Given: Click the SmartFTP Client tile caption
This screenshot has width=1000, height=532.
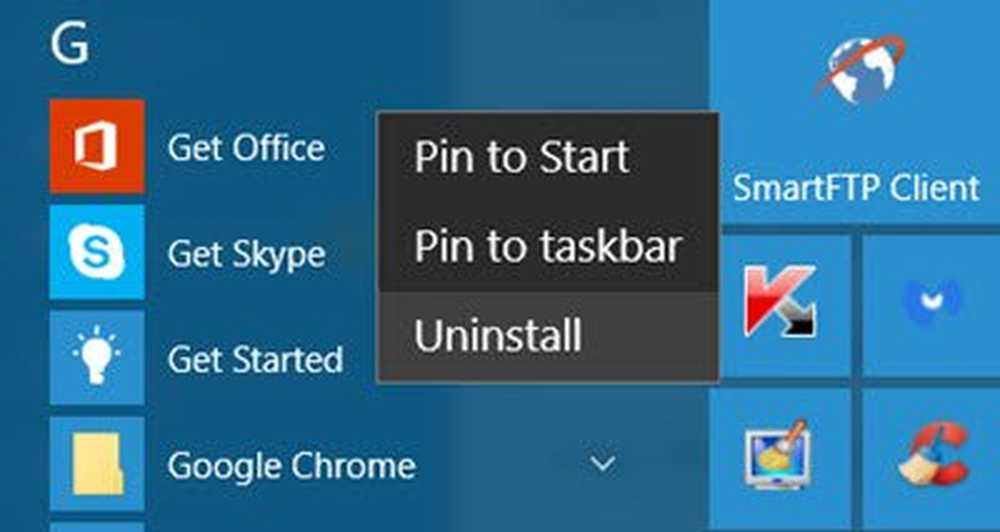Looking at the screenshot, I should click(x=856, y=188).
